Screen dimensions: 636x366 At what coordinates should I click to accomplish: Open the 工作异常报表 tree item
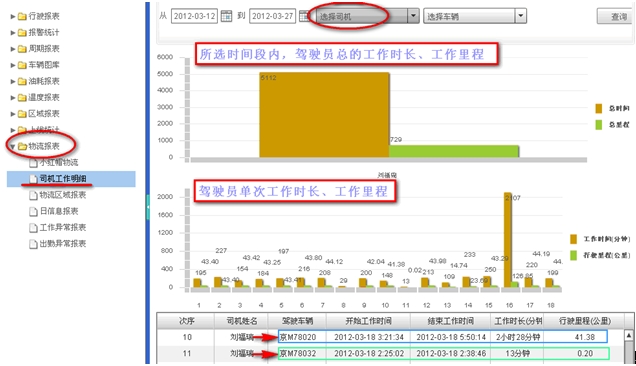tap(62, 228)
